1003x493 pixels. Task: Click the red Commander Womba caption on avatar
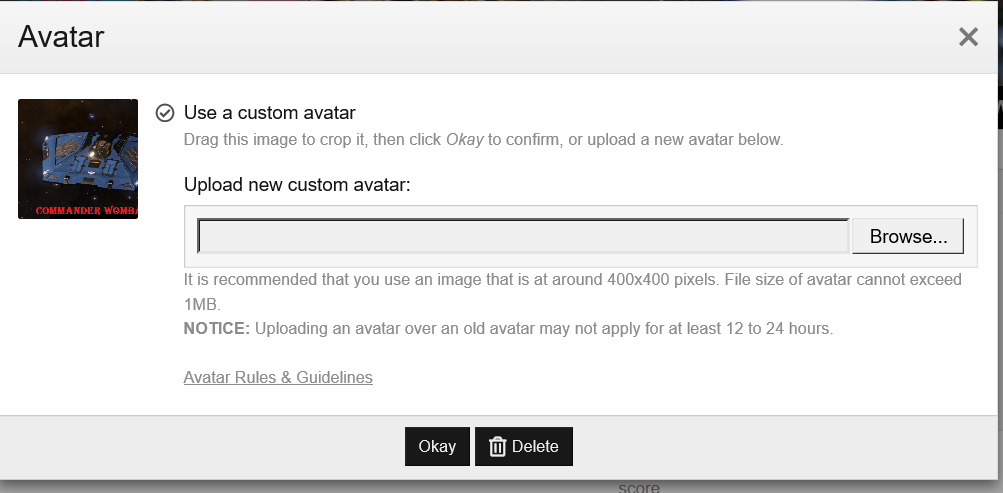pos(86,210)
